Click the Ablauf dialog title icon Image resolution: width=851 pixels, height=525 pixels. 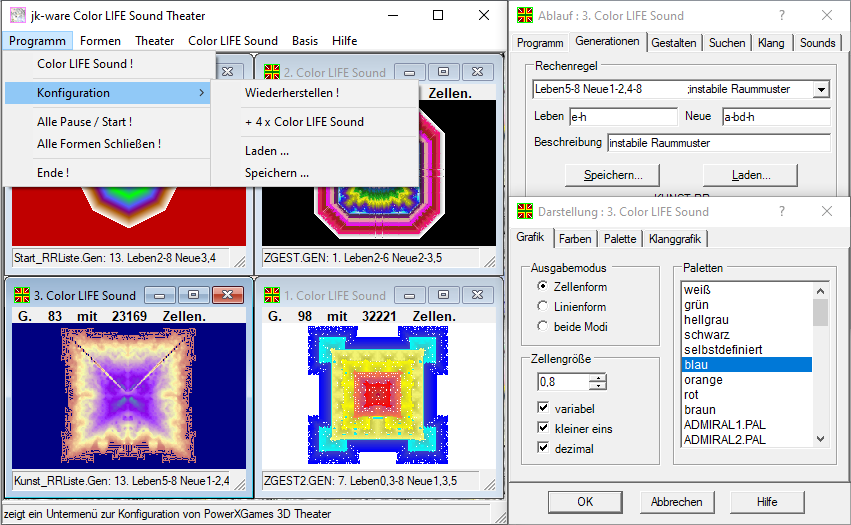[525, 15]
